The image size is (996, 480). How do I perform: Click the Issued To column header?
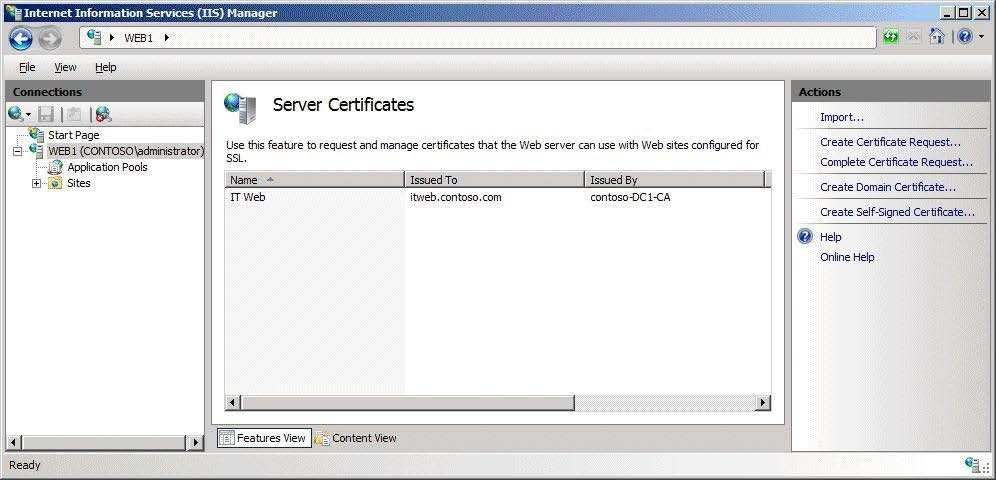495,180
